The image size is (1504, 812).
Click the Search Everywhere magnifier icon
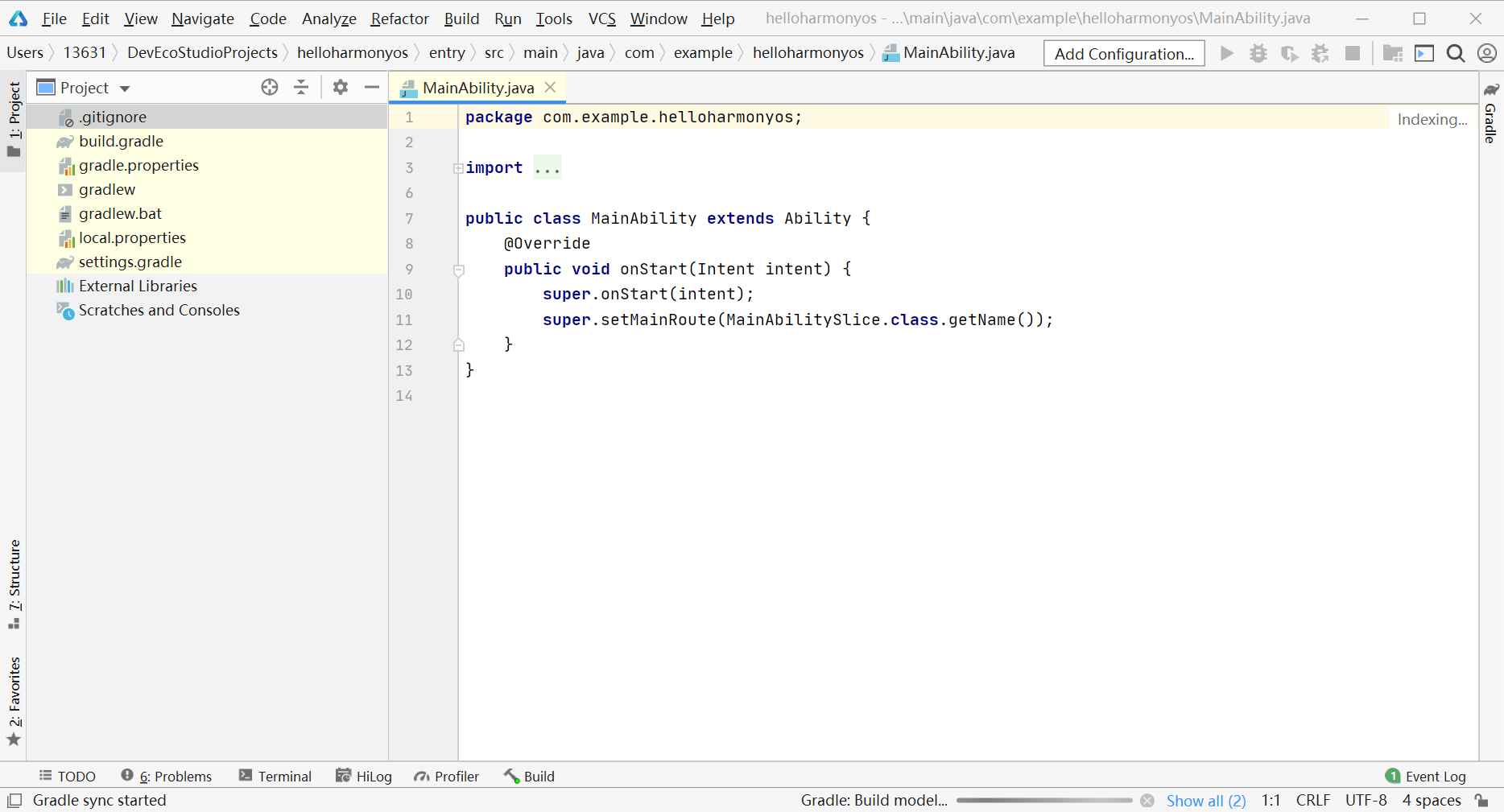tap(1455, 53)
